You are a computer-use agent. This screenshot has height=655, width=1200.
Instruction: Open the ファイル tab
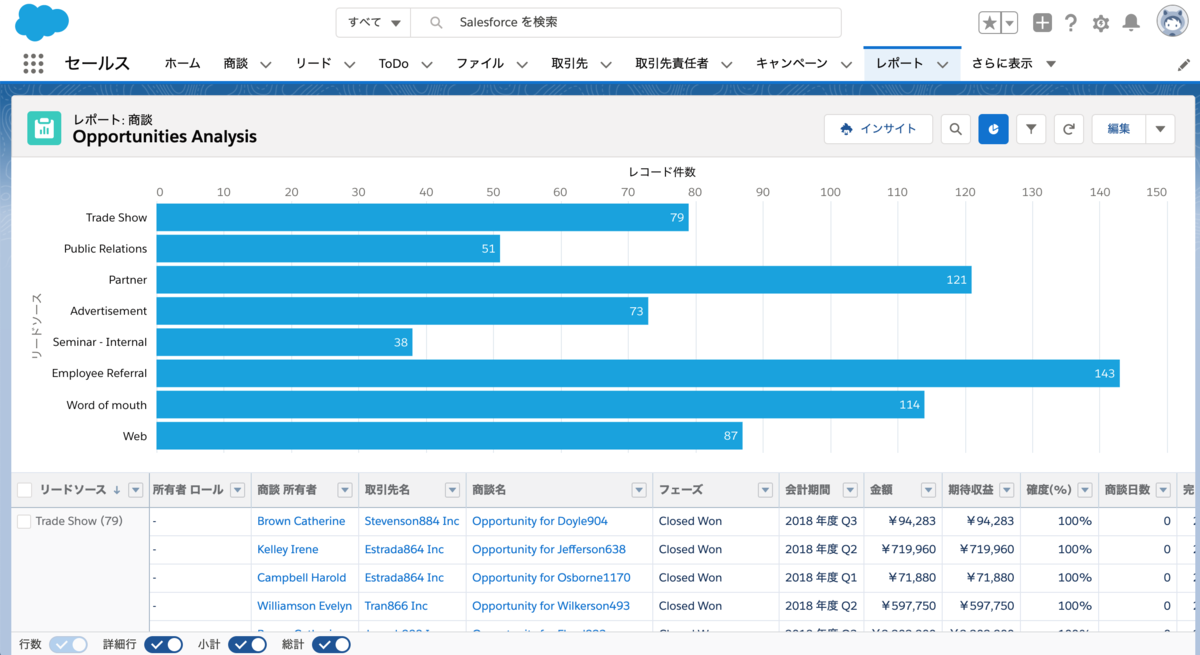click(480, 63)
